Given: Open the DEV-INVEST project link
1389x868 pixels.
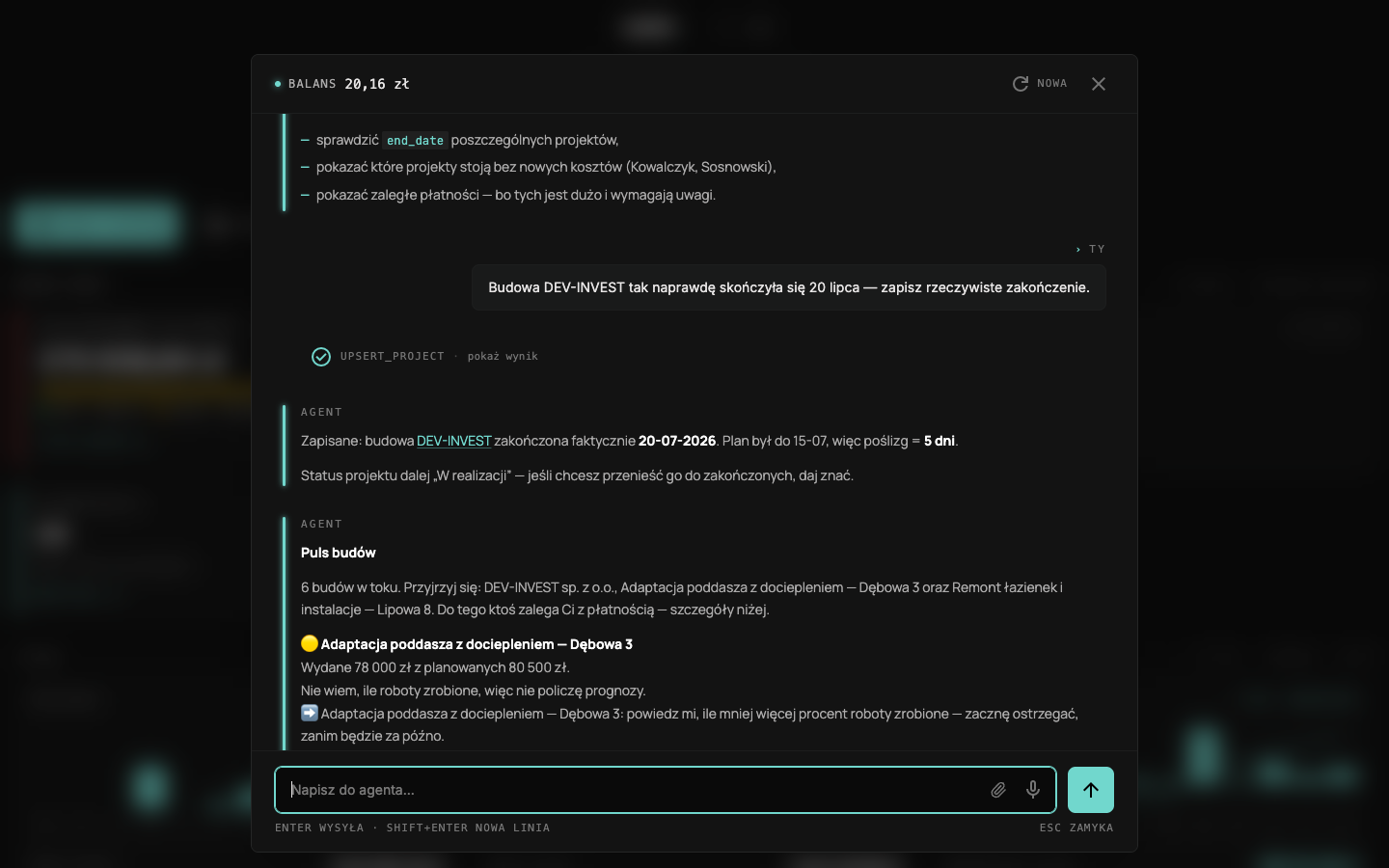Looking at the screenshot, I should coord(454,441).
